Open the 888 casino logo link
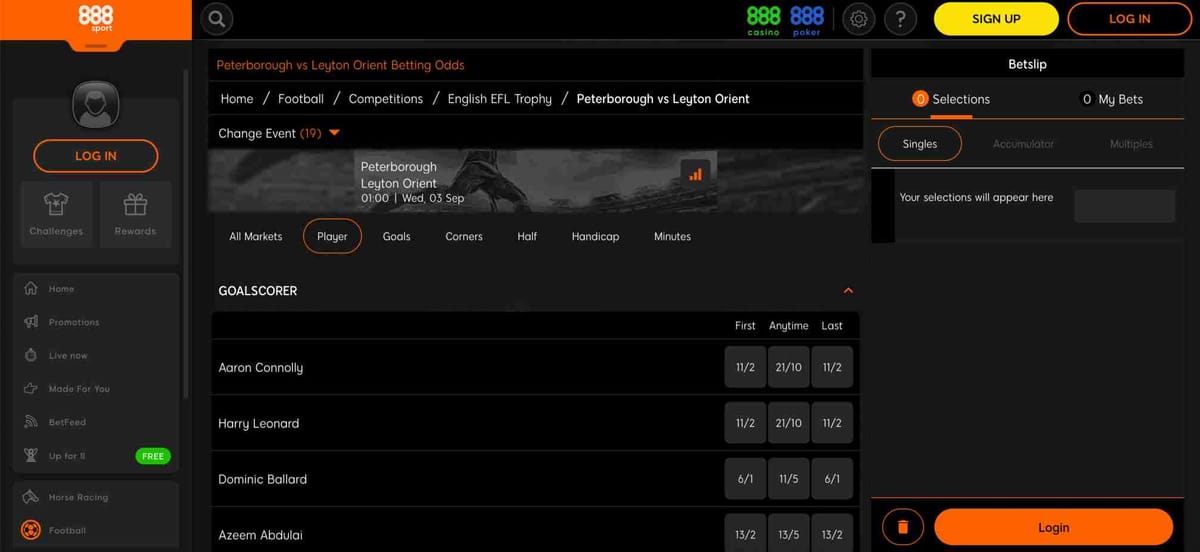1200x552 pixels. [763, 20]
